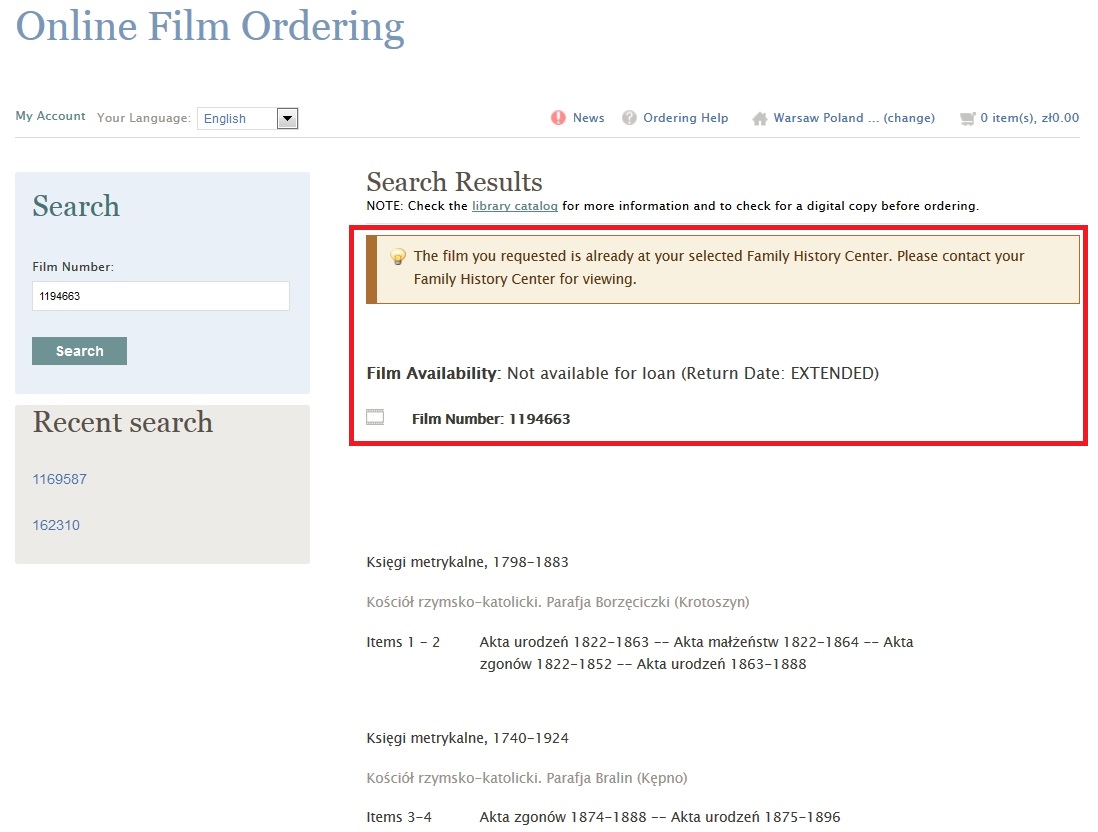Follow the library catalog link
The image size is (1098, 832).
[x=514, y=206]
